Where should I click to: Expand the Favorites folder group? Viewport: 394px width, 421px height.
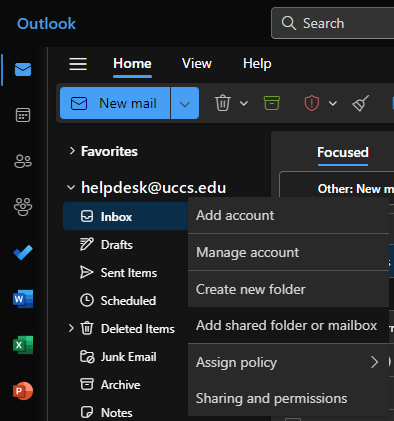pyautogui.click(x=72, y=151)
